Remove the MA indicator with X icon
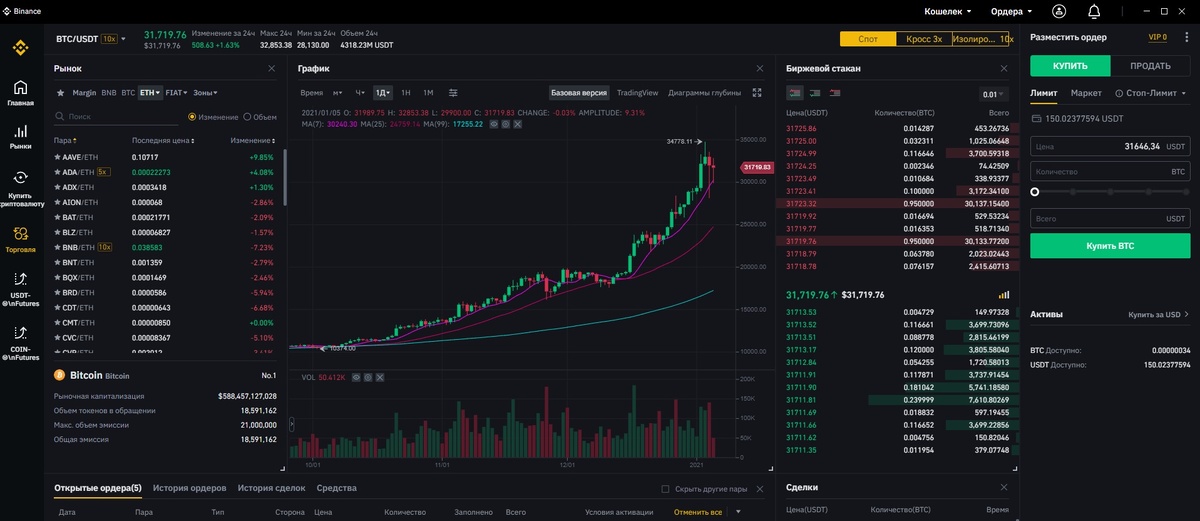This screenshot has height=521, width=1200. tap(516, 124)
